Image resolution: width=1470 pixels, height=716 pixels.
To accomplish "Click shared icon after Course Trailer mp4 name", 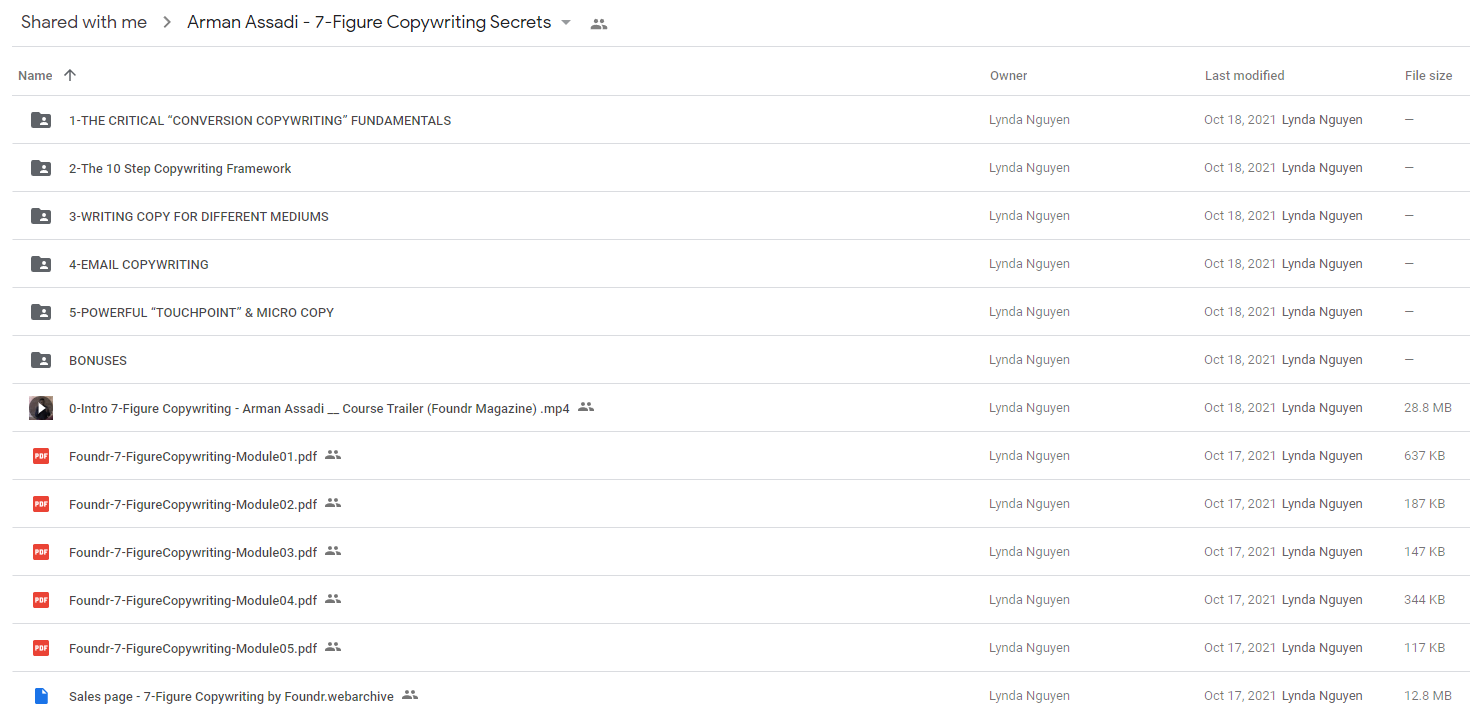I will click(586, 407).
